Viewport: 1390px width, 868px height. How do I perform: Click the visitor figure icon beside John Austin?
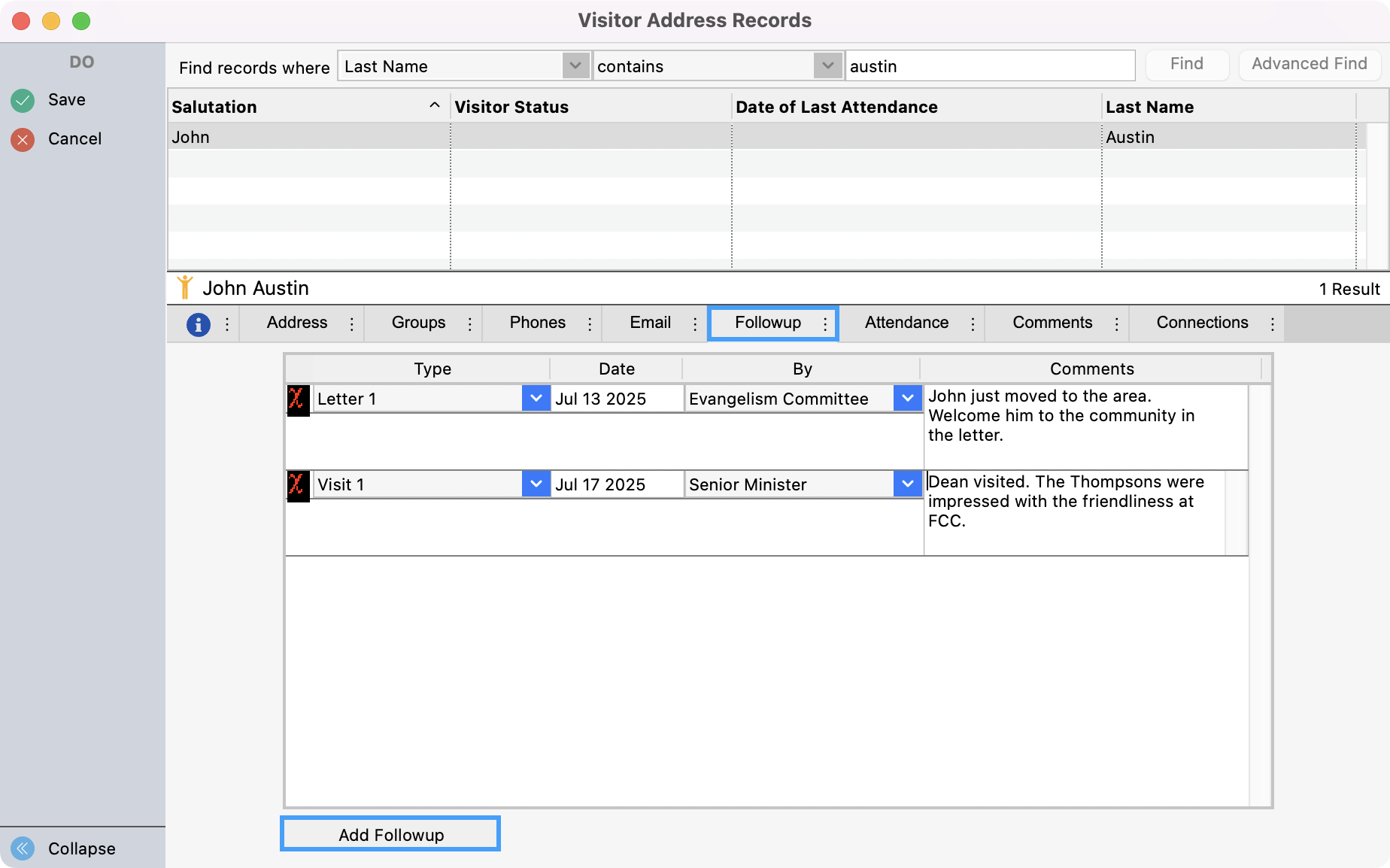click(186, 287)
